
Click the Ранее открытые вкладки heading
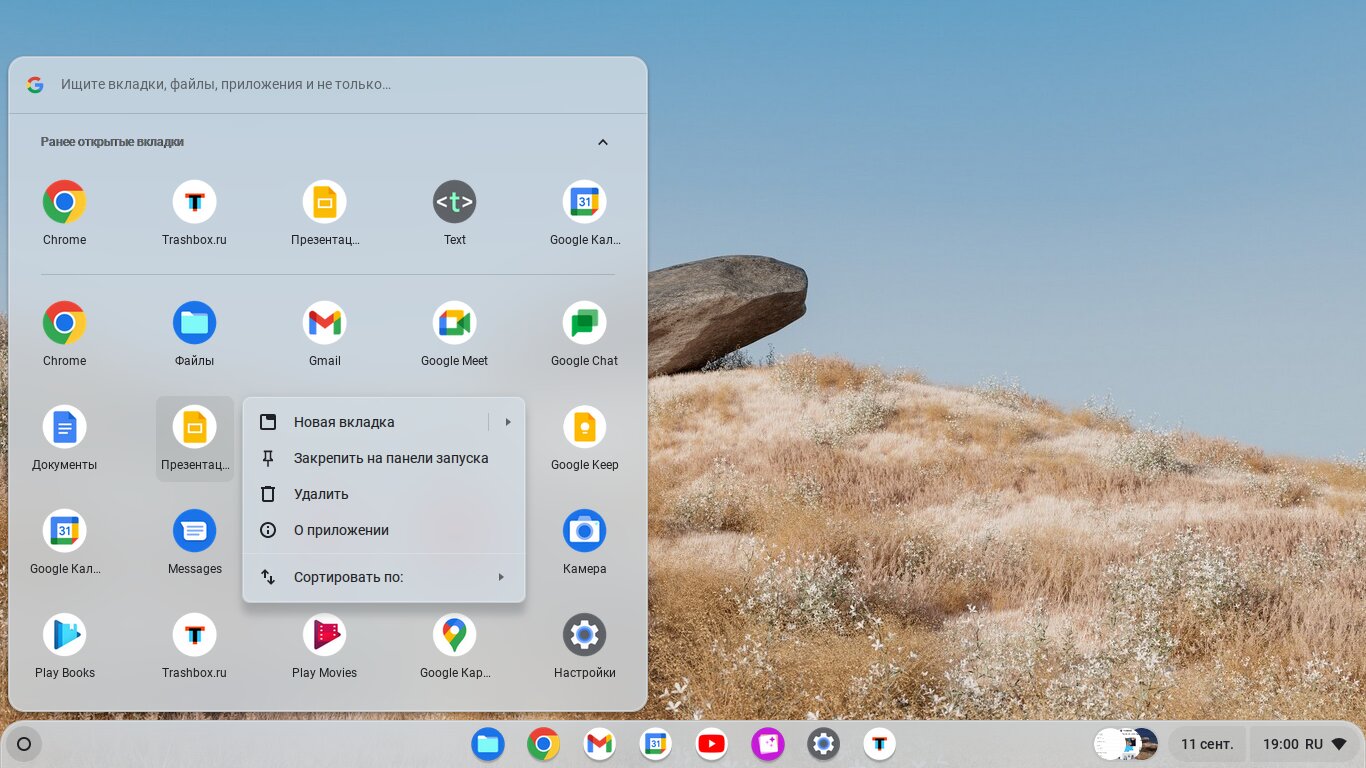click(x=112, y=142)
